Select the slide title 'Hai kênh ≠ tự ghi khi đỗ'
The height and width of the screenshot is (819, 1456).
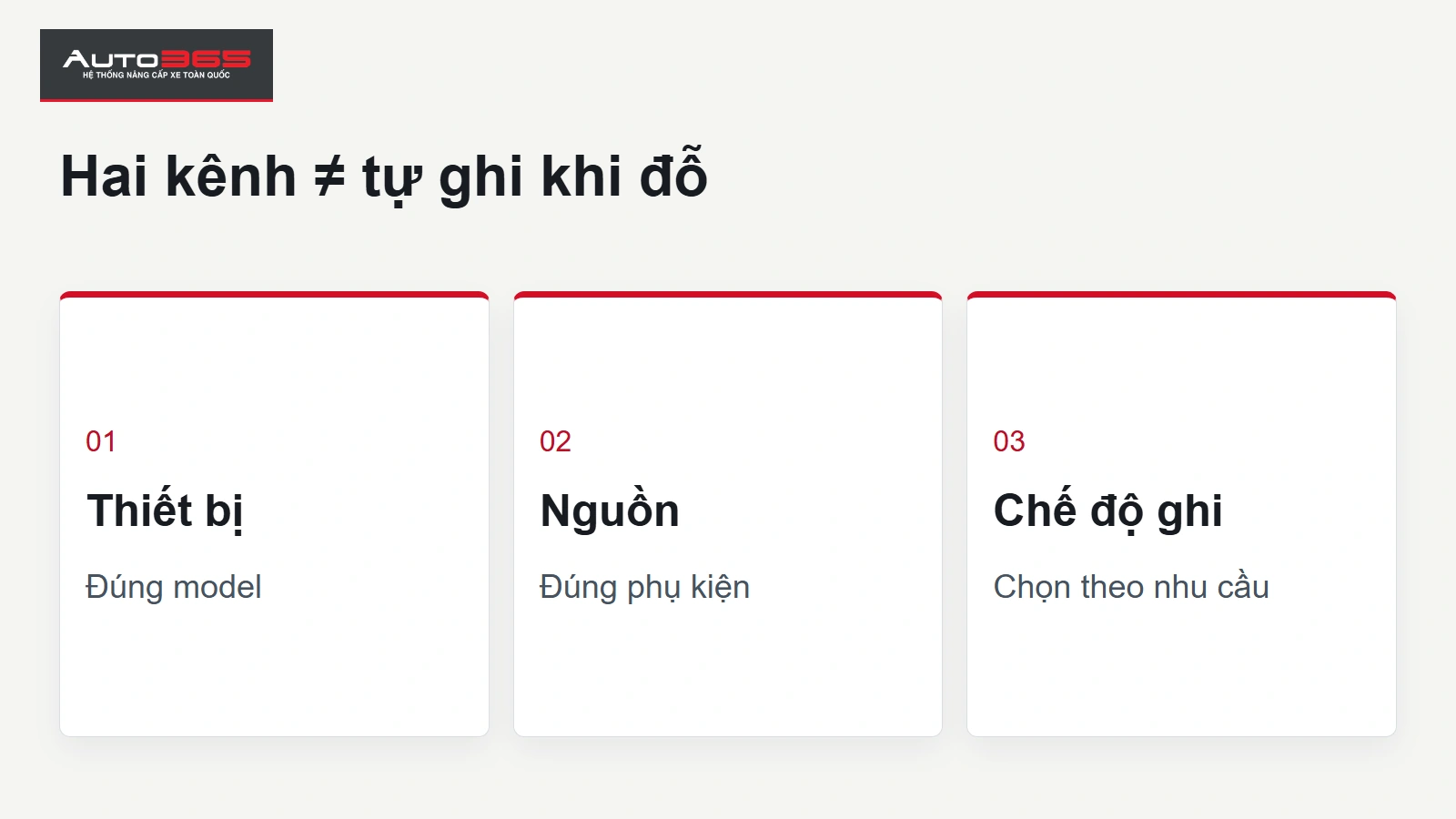[x=383, y=176]
